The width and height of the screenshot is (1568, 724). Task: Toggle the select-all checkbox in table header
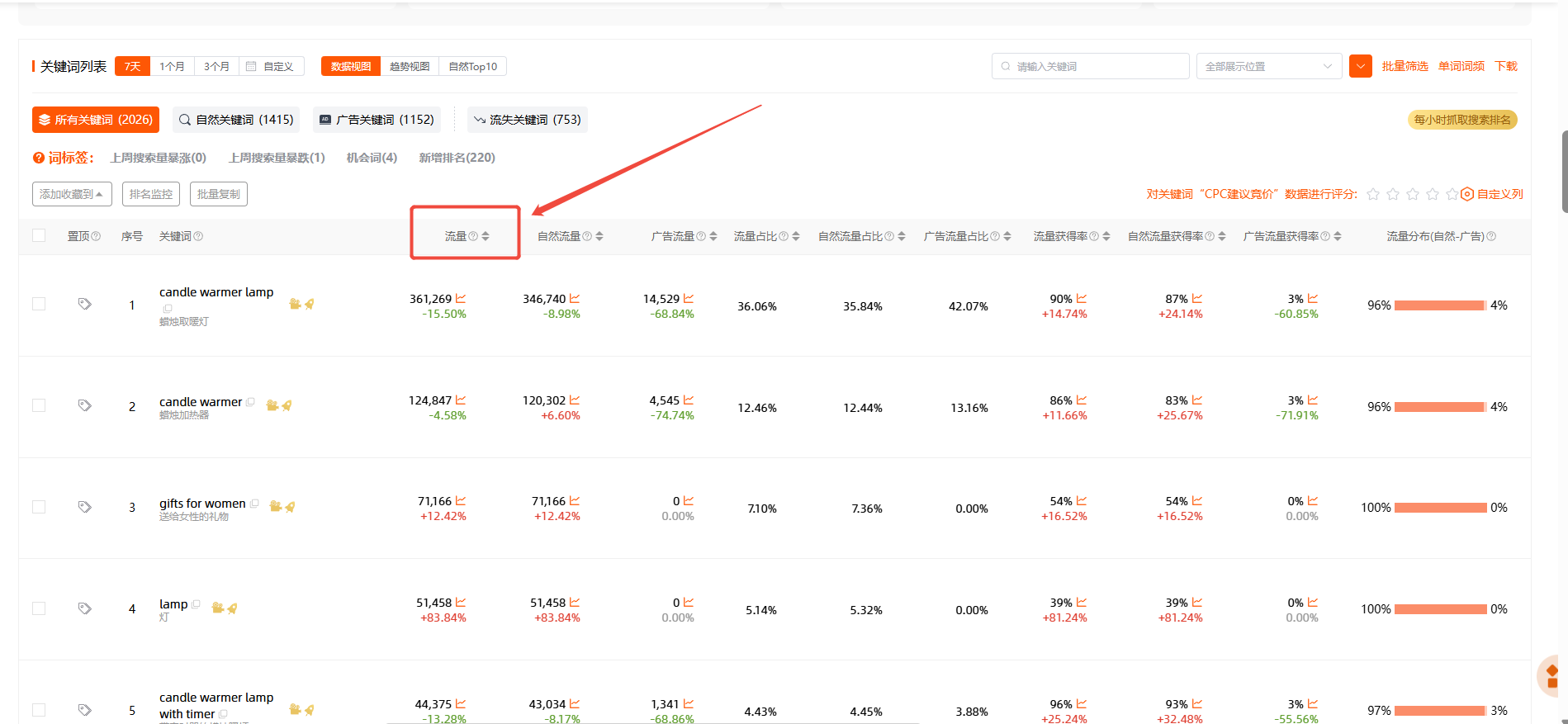[39, 235]
